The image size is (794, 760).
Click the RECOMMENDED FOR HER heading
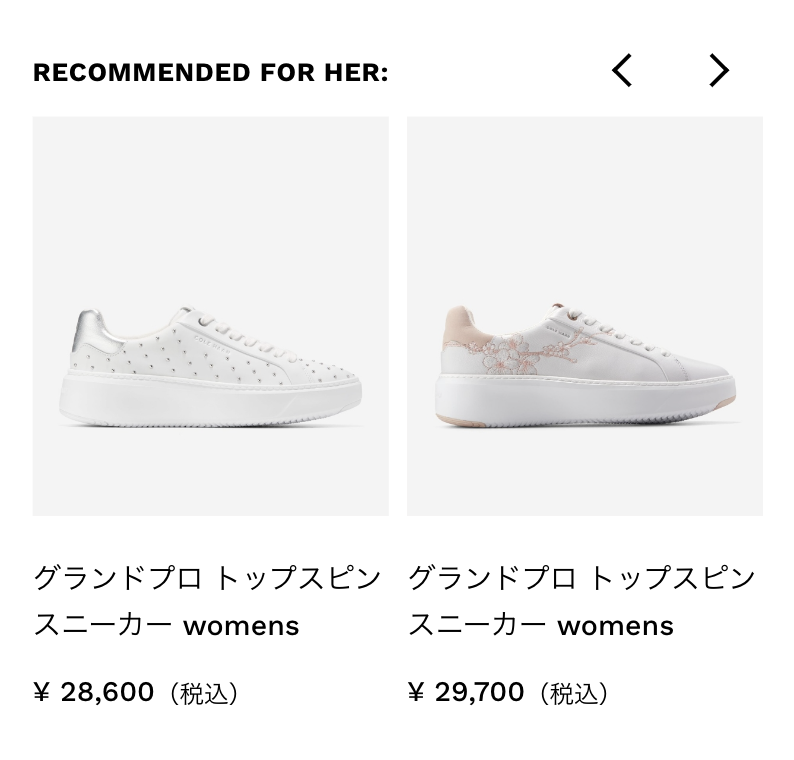click(x=211, y=72)
